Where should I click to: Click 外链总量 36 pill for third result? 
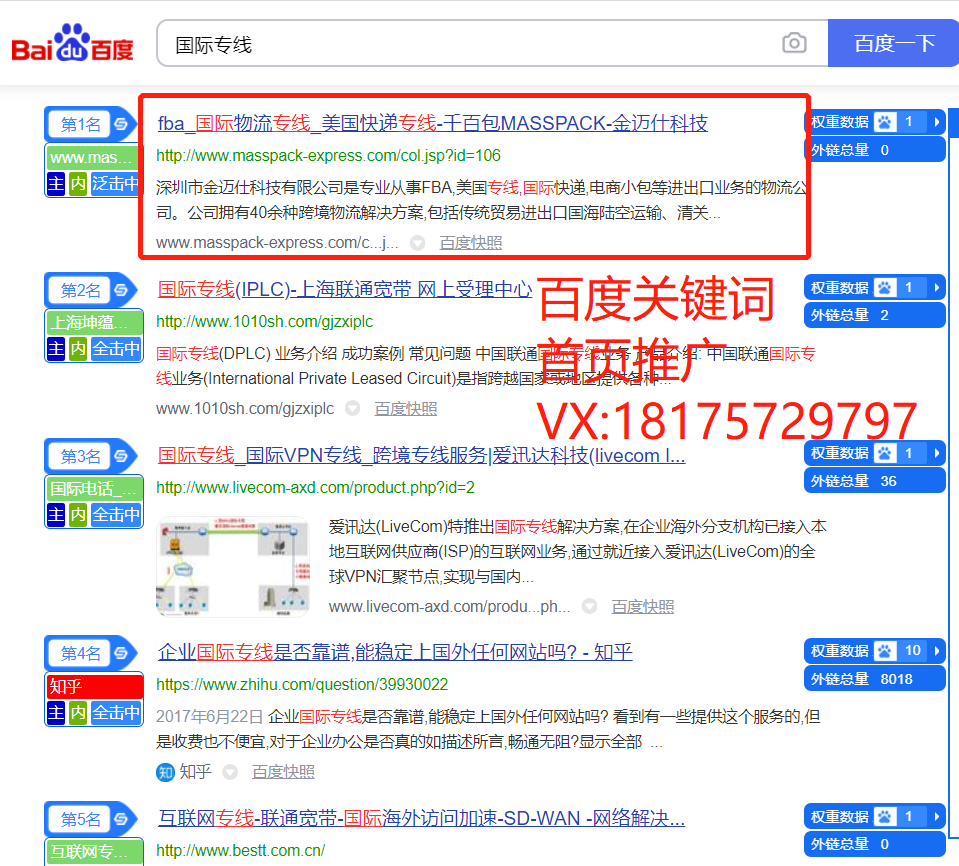point(875,481)
